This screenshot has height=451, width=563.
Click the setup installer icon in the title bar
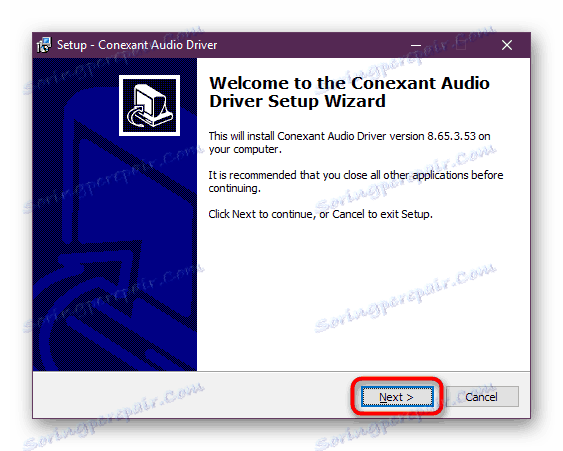click(44, 45)
